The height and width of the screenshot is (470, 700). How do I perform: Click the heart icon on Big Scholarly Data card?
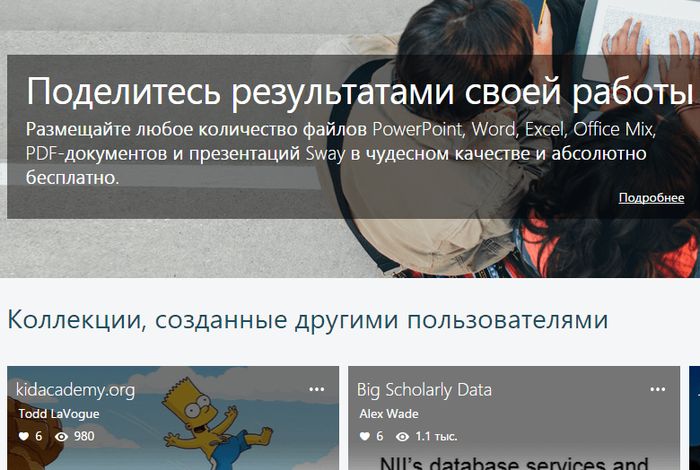[365, 437]
